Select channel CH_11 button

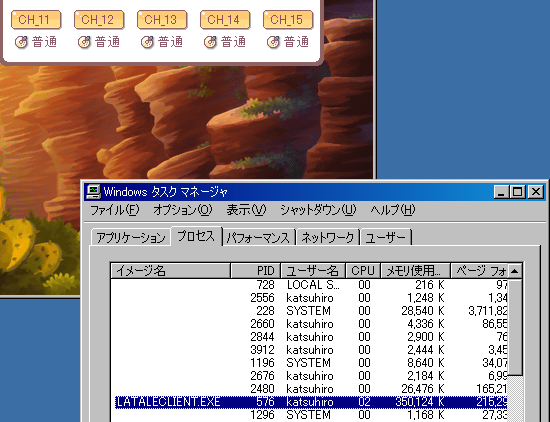coord(36,19)
